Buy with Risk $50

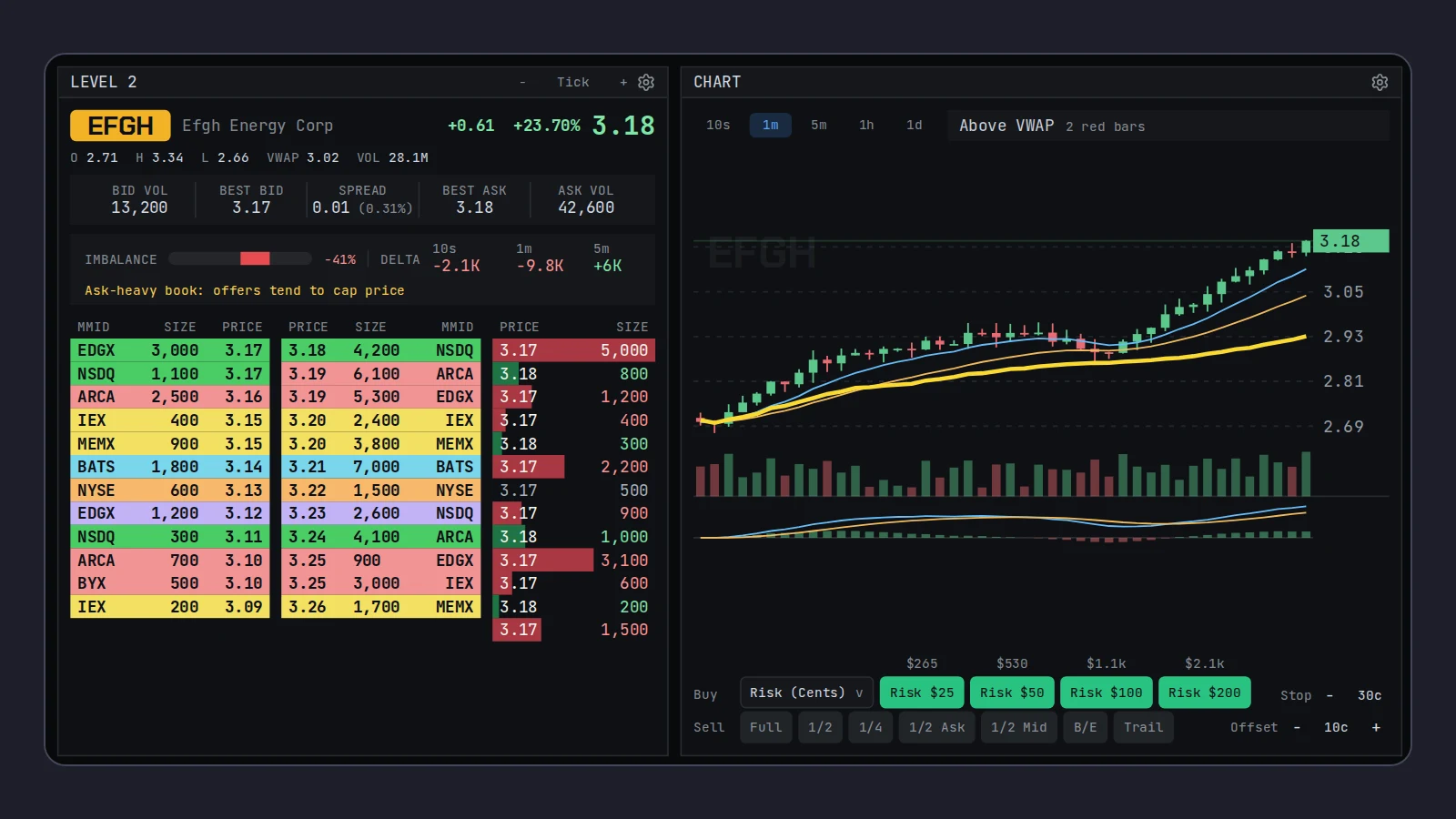pos(1012,693)
